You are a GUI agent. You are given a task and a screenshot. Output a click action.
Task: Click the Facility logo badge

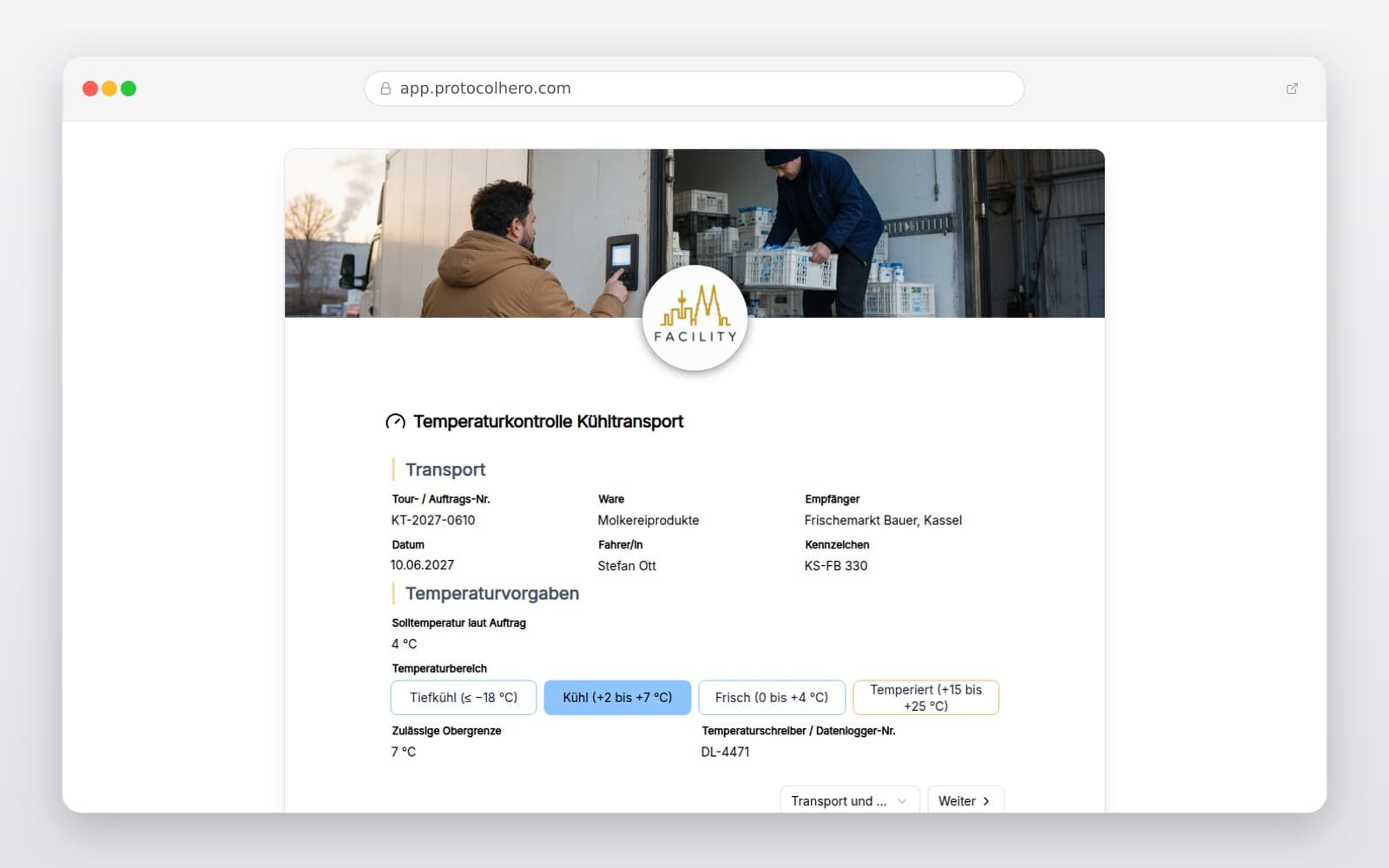click(x=694, y=318)
